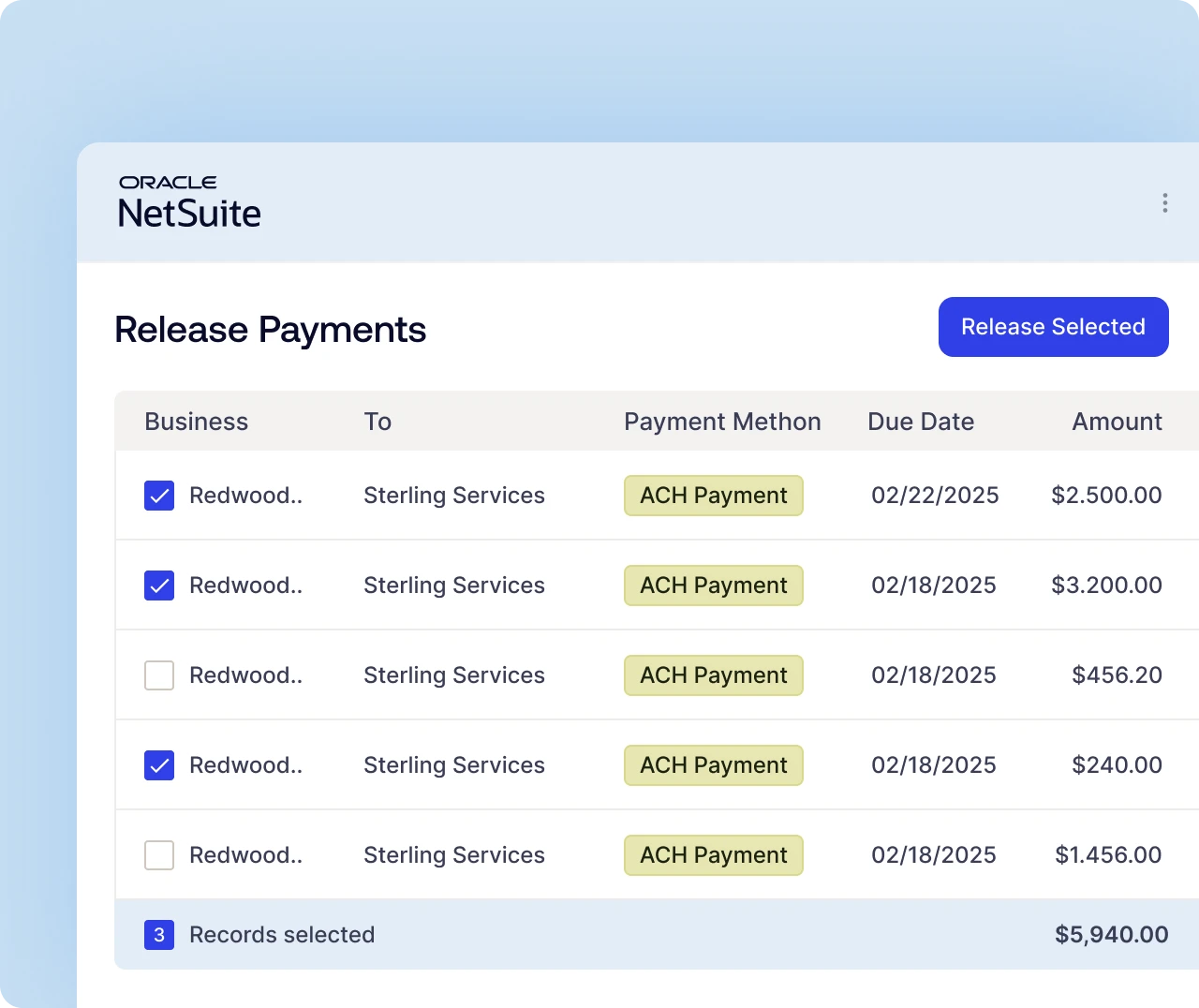Image resolution: width=1199 pixels, height=1008 pixels.
Task: Uncheck the $2.500.00 payment row checkbox
Action: 159,496
